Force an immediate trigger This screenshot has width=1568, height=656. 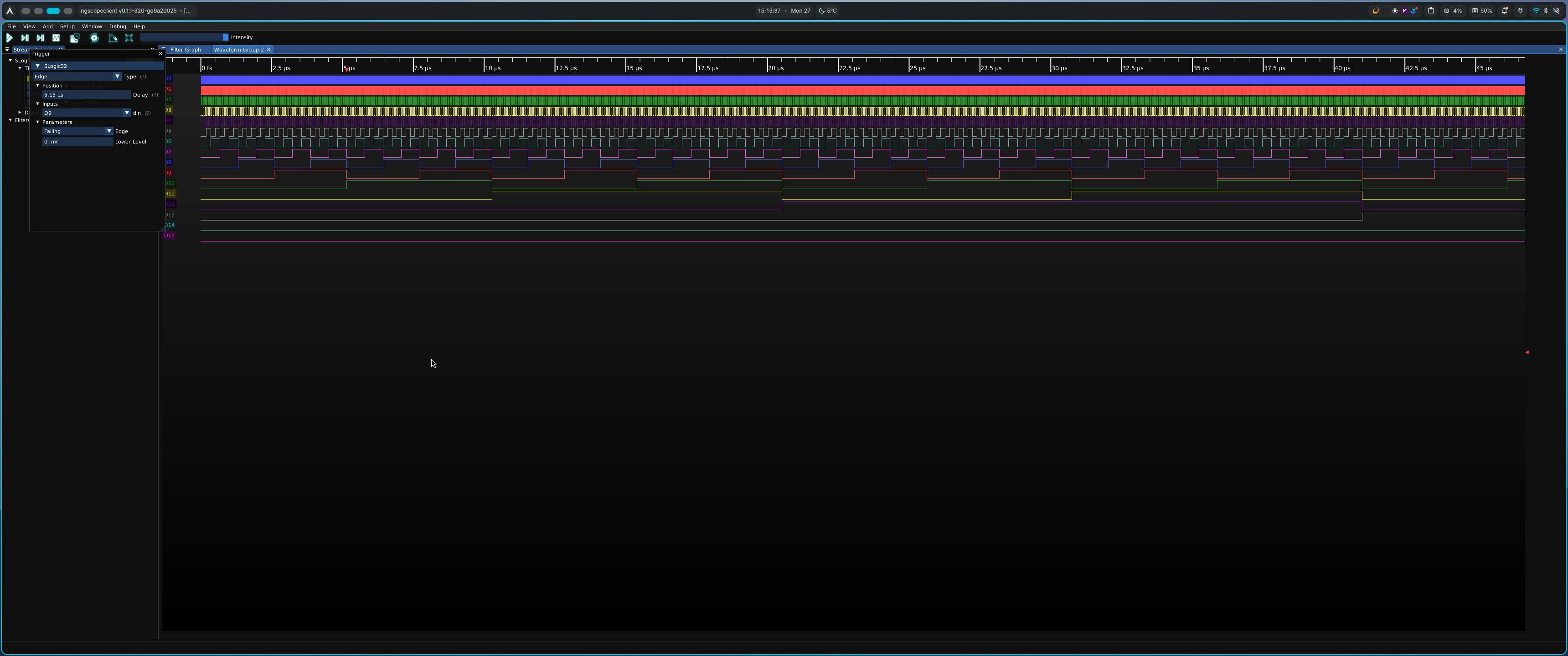[40, 38]
